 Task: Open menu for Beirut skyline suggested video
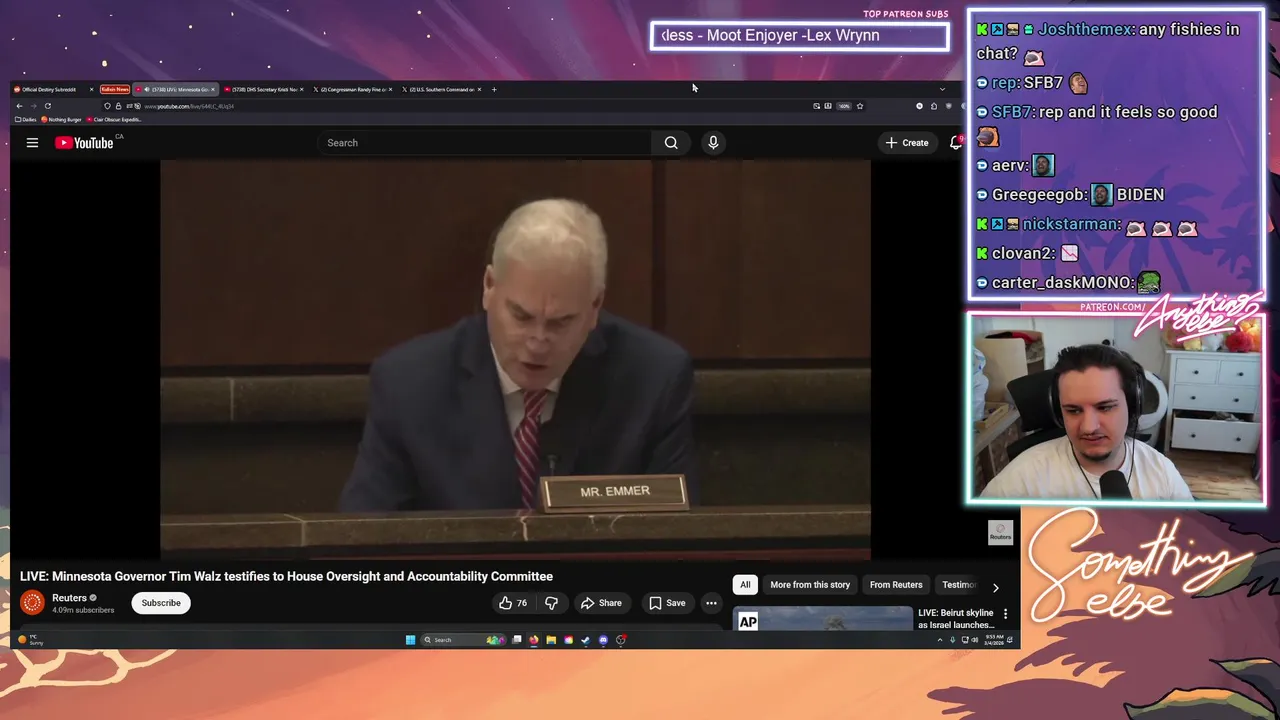click(x=1005, y=613)
